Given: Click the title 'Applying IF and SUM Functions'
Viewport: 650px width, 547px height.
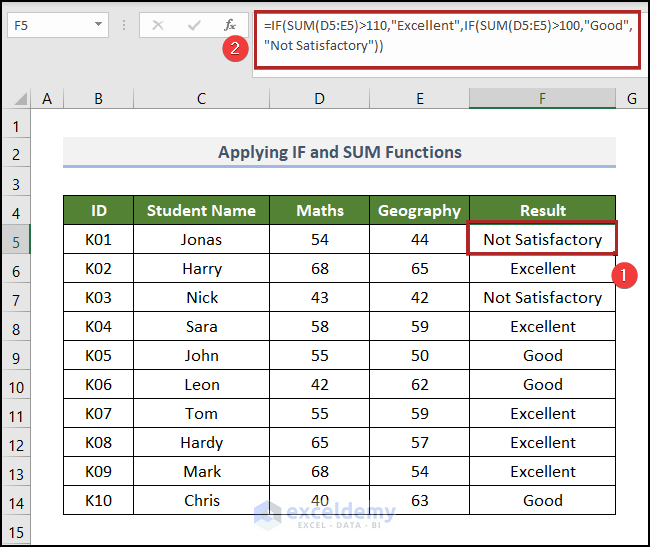Looking at the screenshot, I should pos(340,152).
